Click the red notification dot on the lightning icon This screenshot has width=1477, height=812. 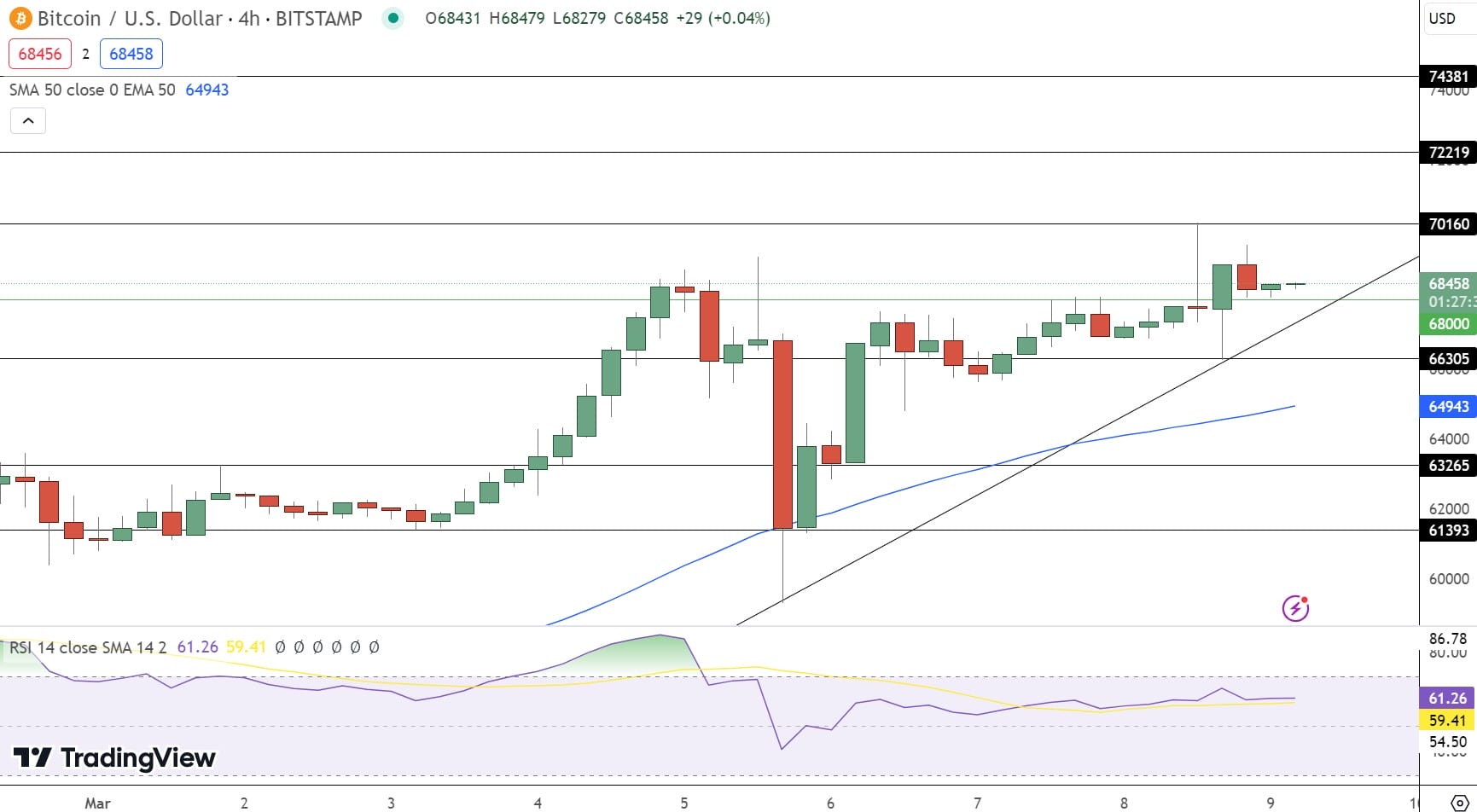1305,601
